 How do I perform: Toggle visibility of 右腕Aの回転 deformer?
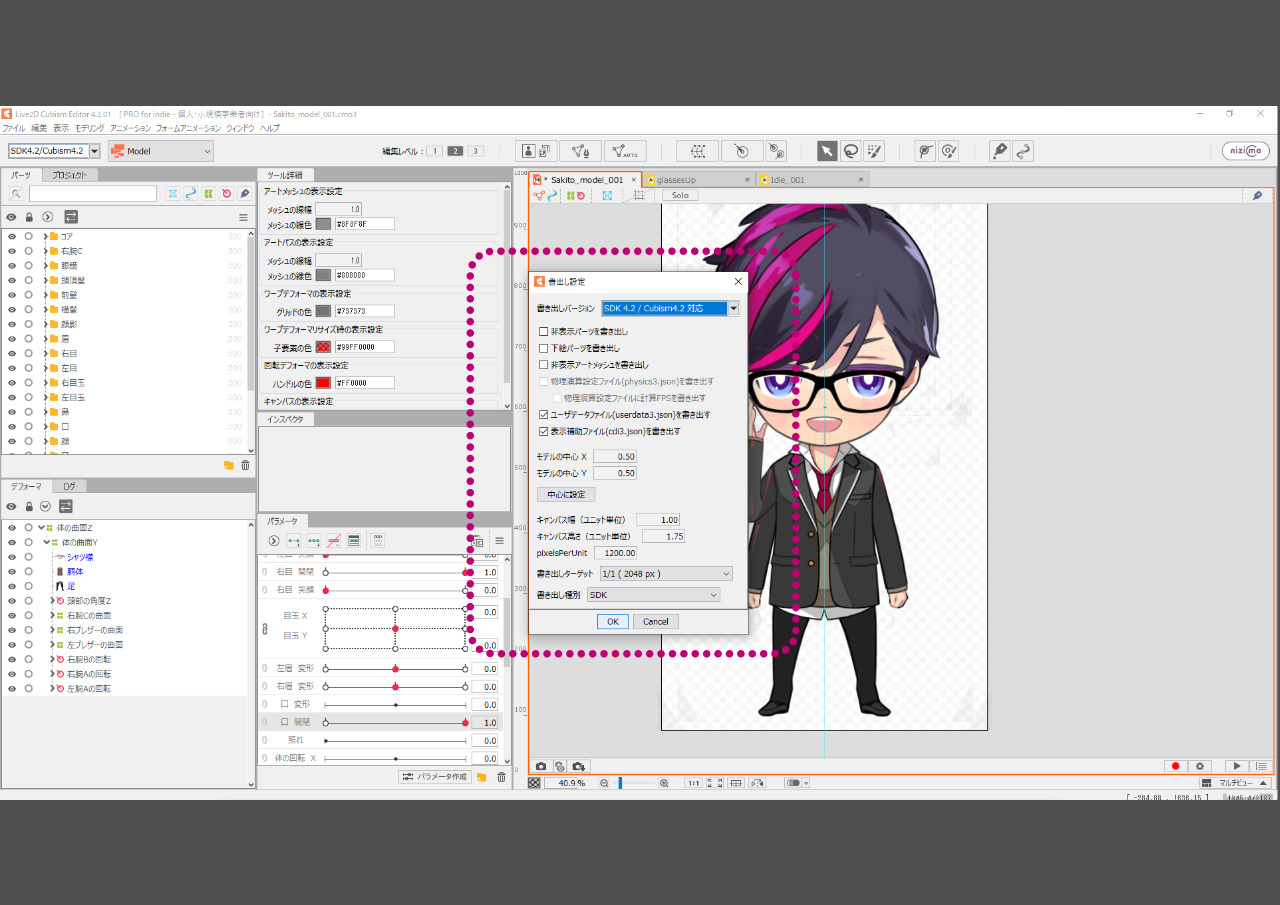pos(12,674)
